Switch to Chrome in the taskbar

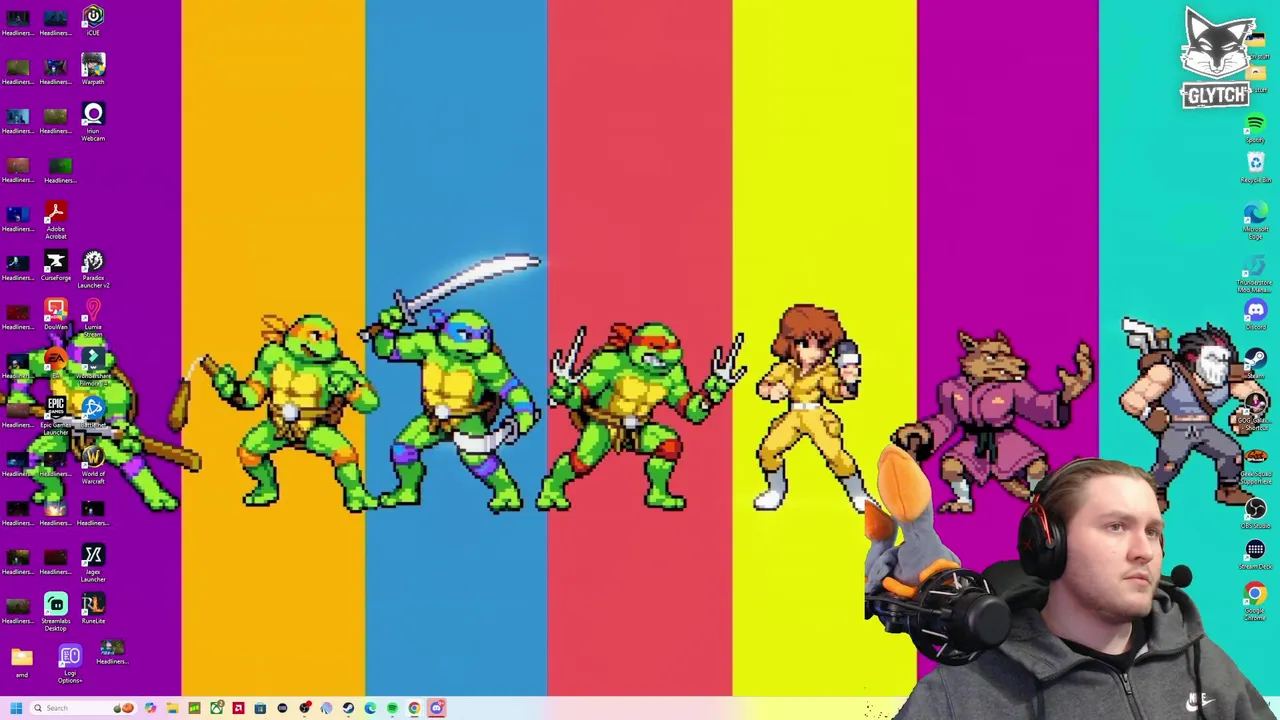click(414, 708)
